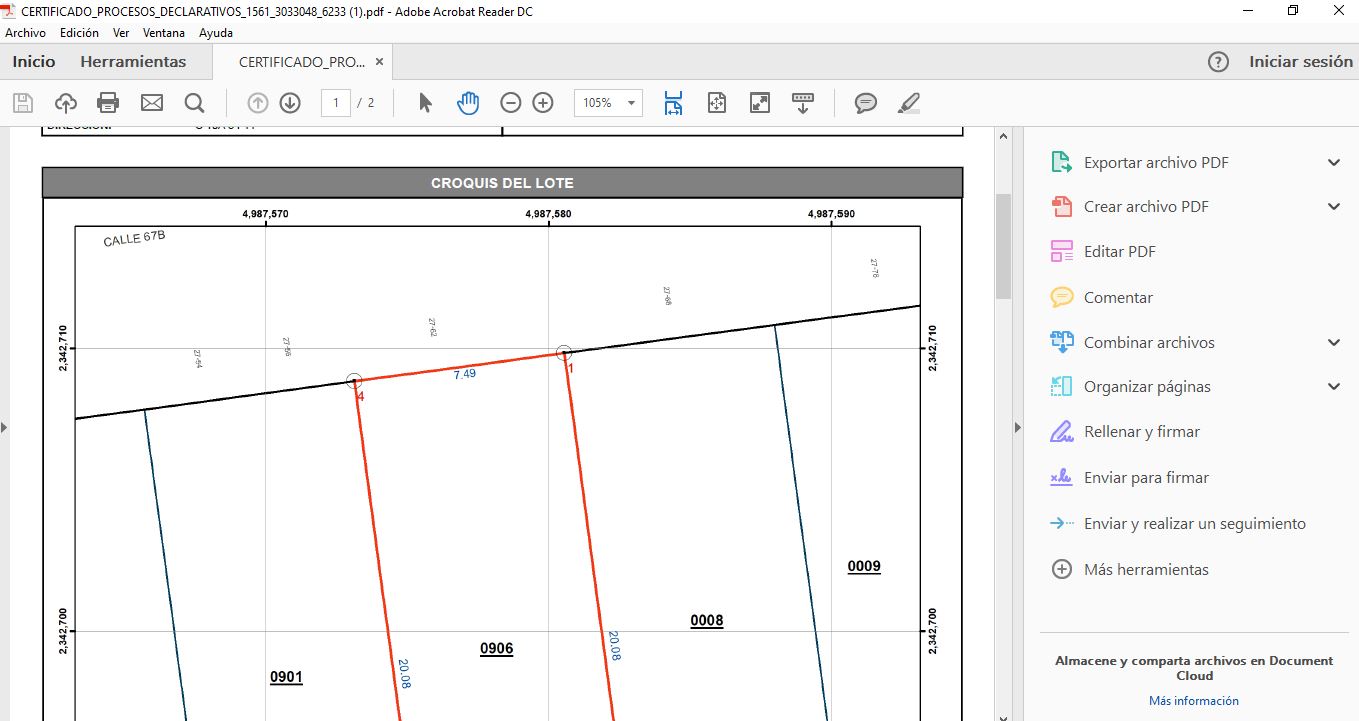The width and height of the screenshot is (1359, 721).
Task: Follow the Más información link
Action: tap(1193, 701)
